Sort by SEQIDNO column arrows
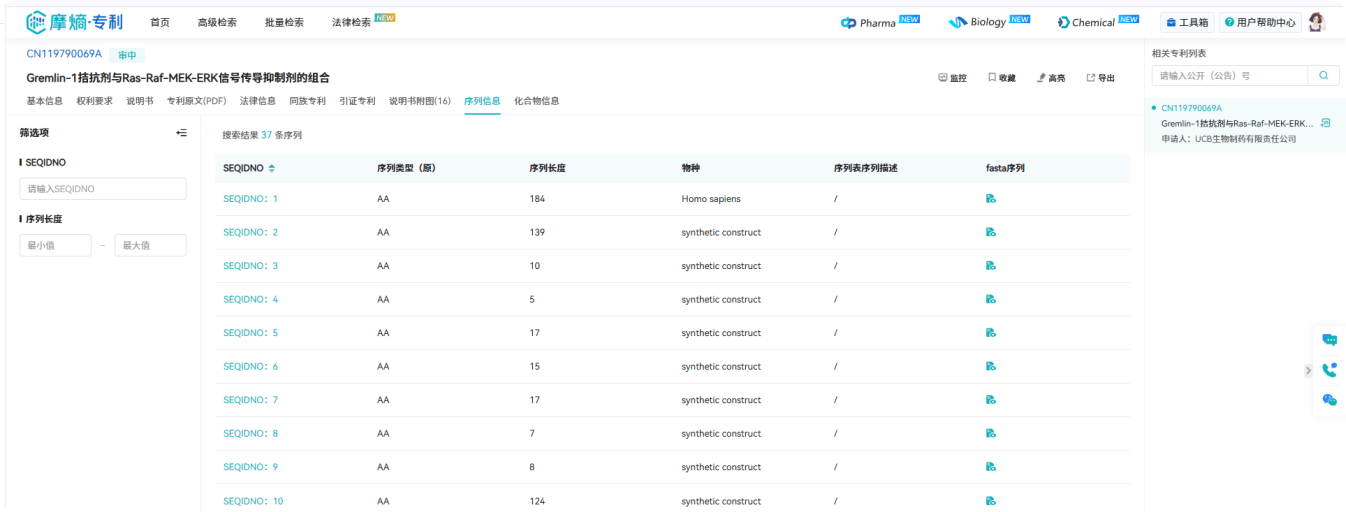 point(271,168)
